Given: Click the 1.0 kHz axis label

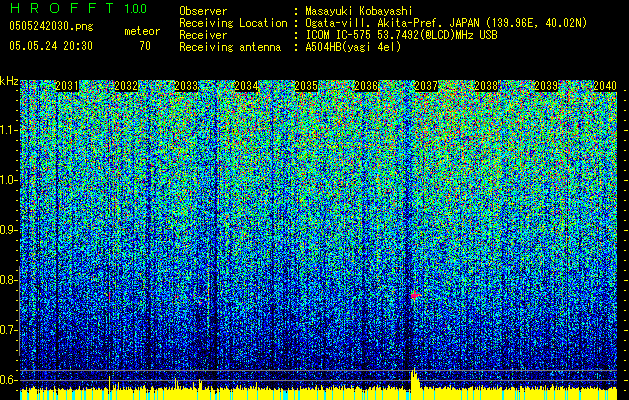Looking at the screenshot, I should click(x=8, y=180).
